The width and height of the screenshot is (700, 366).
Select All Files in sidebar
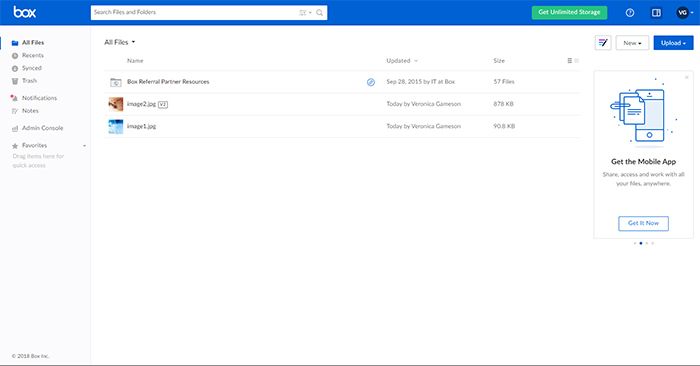click(33, 42)
